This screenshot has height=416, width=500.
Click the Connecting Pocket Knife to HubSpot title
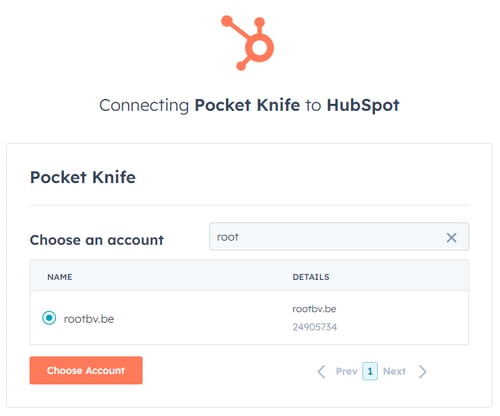[249, 105]
